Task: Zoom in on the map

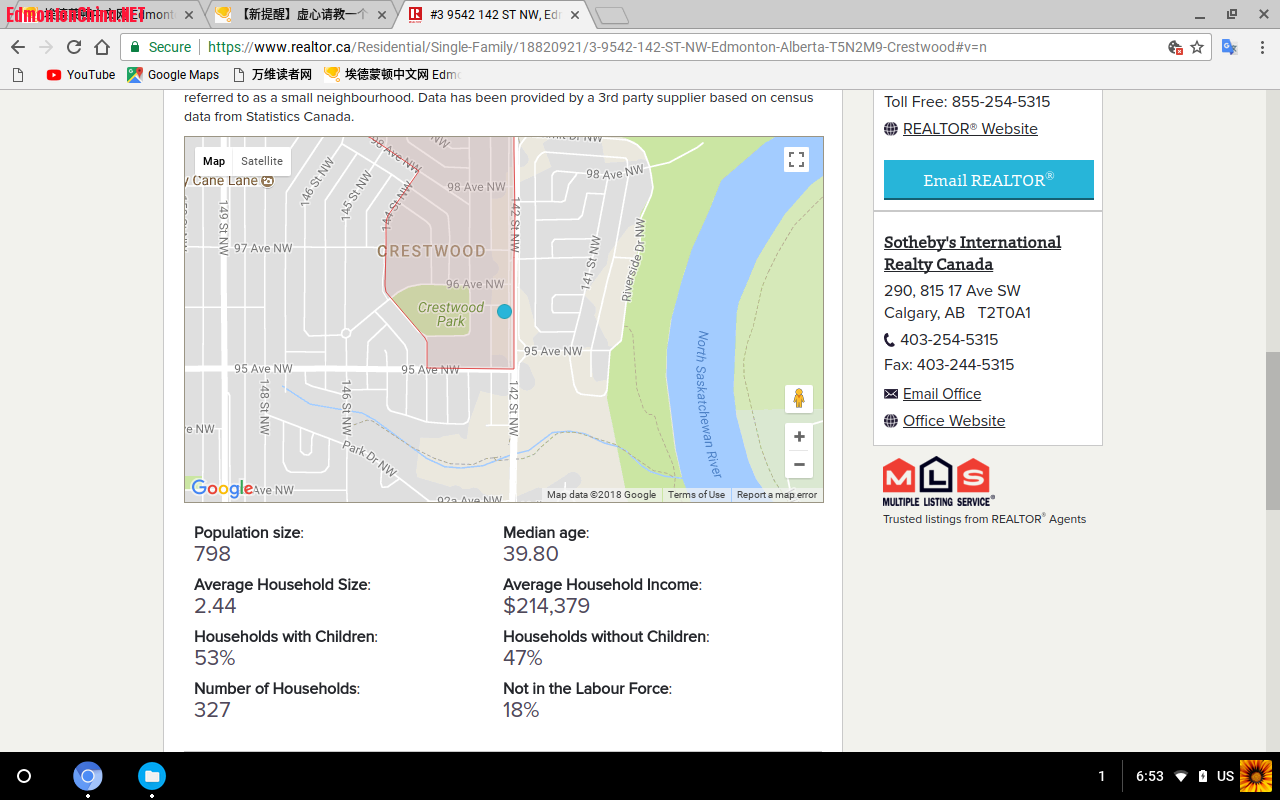Action: 798,437
